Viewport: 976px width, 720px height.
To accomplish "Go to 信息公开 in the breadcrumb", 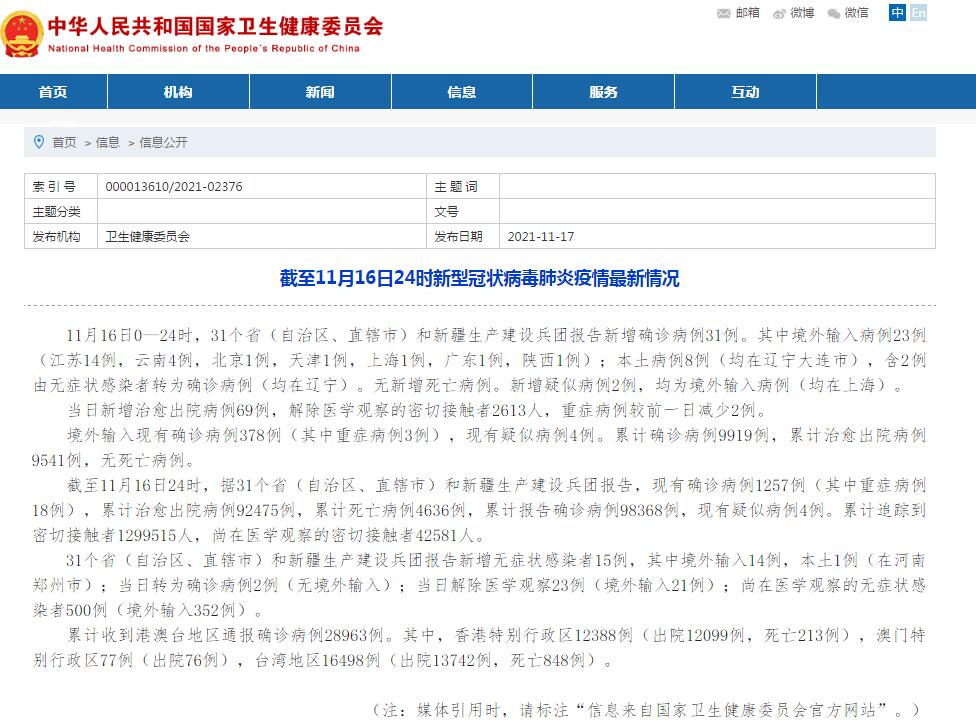I will (x=163, y=143).
